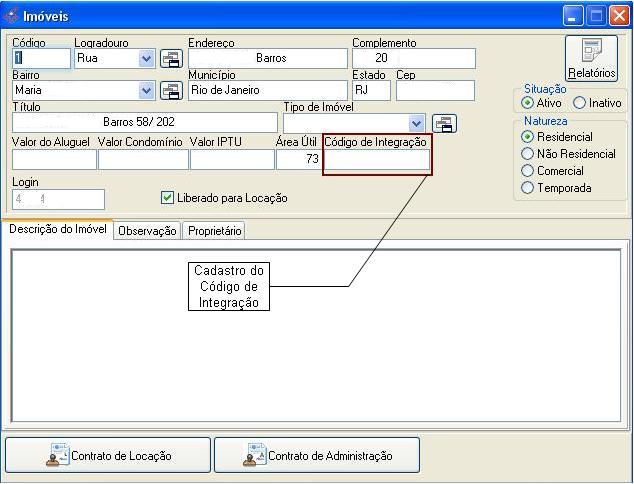Open the Tipo de Imóvel dropdown

tap(417, 123)
